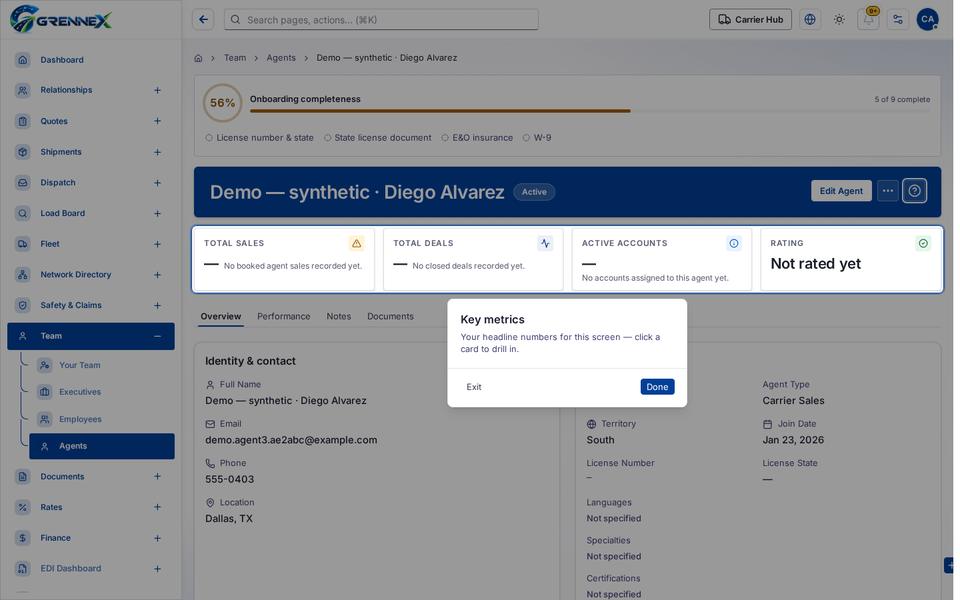Click the back arrow button
This screenshot has width=960, height=600.
pyautogui.click(x=203, y=20)
